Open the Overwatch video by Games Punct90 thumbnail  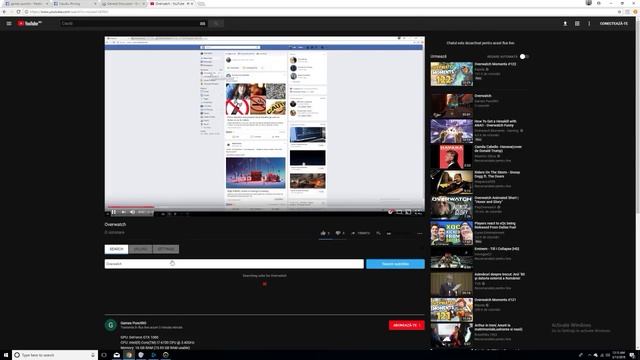[x=451, y=105]
